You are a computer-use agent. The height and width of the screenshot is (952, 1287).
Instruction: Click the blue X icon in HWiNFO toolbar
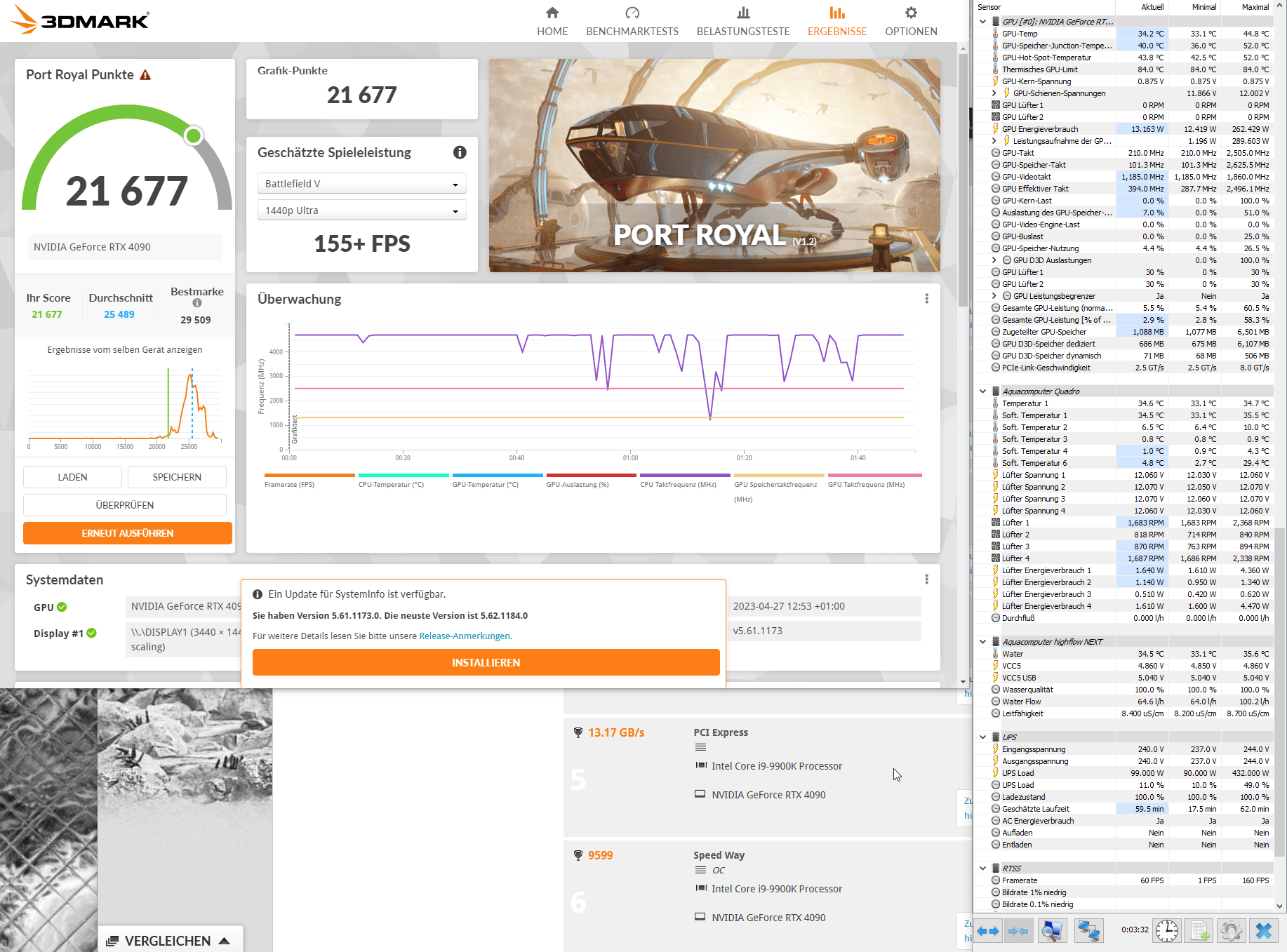[x=1264, y=931]
